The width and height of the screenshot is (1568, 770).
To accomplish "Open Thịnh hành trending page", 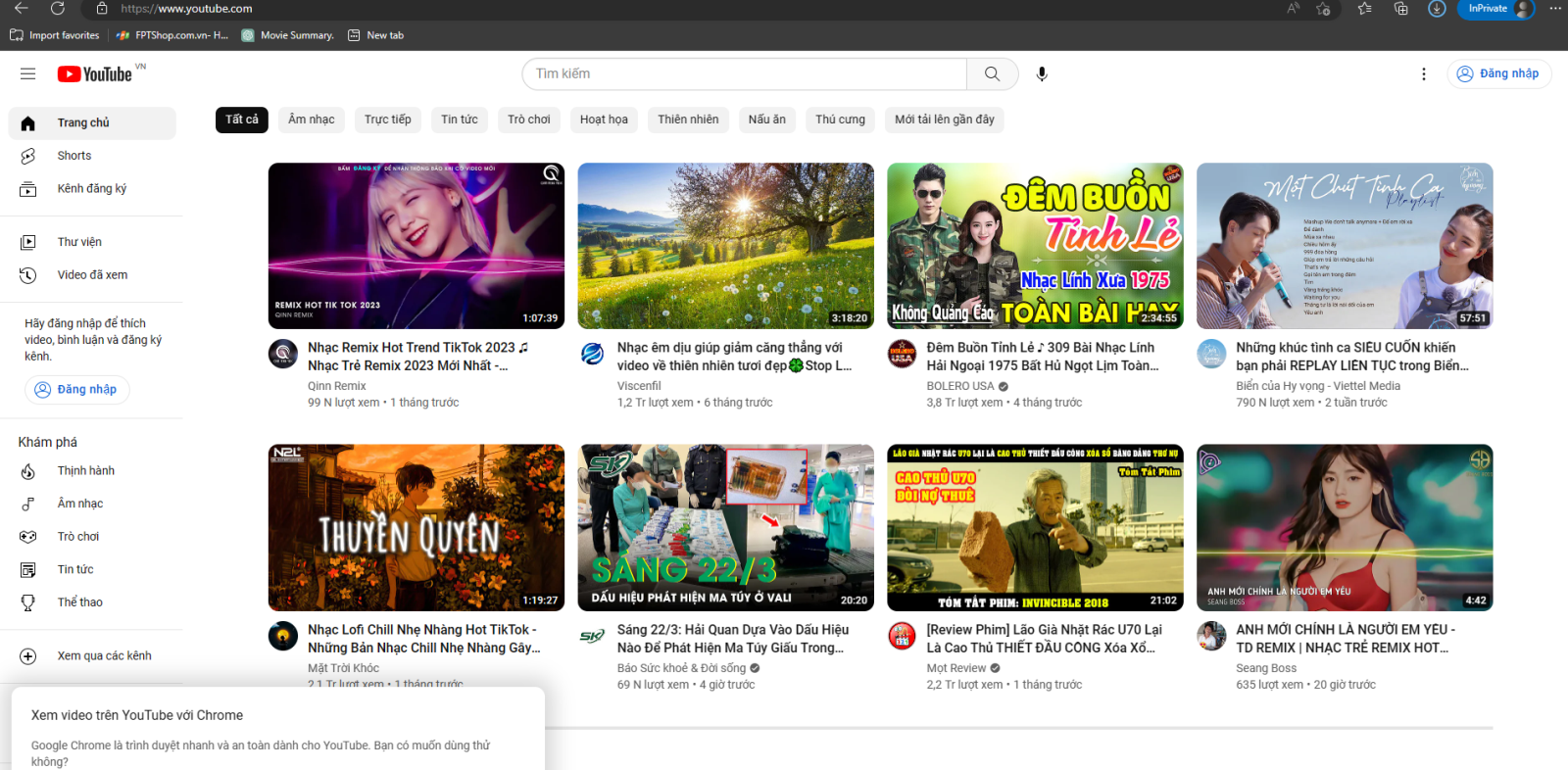I will coord(92,471).
